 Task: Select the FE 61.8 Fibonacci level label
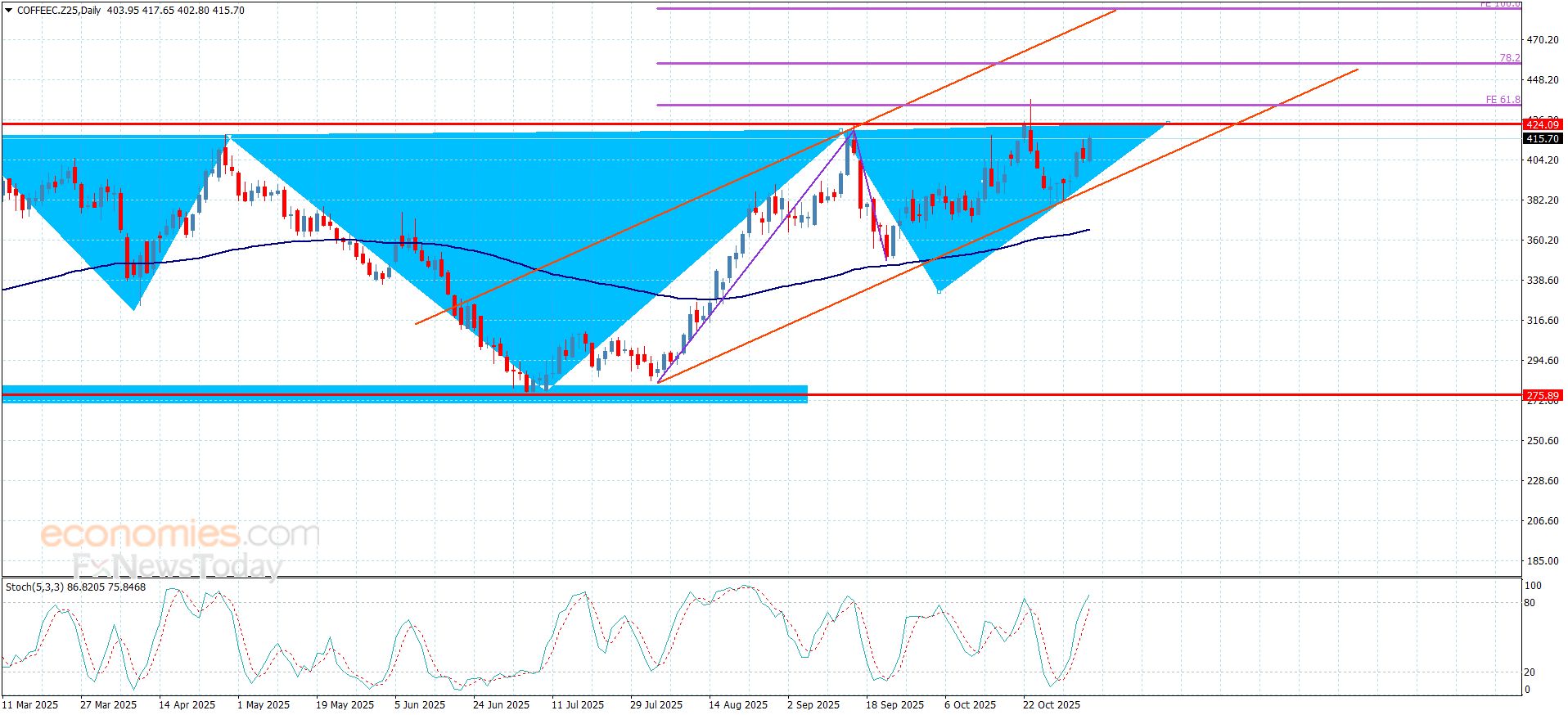(1503, 100)
